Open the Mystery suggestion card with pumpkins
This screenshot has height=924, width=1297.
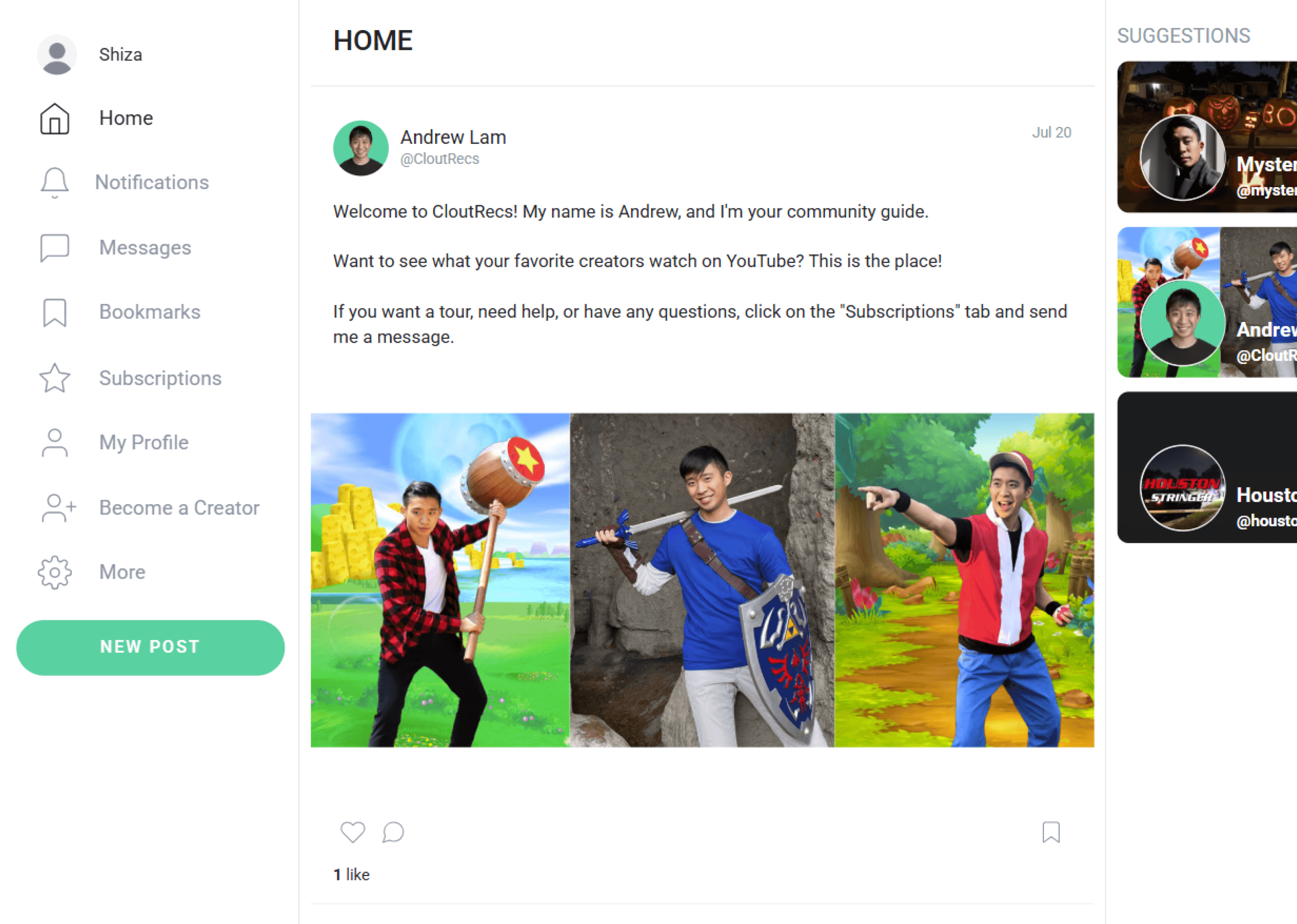pyautogui.click(x=1207, y=137)
